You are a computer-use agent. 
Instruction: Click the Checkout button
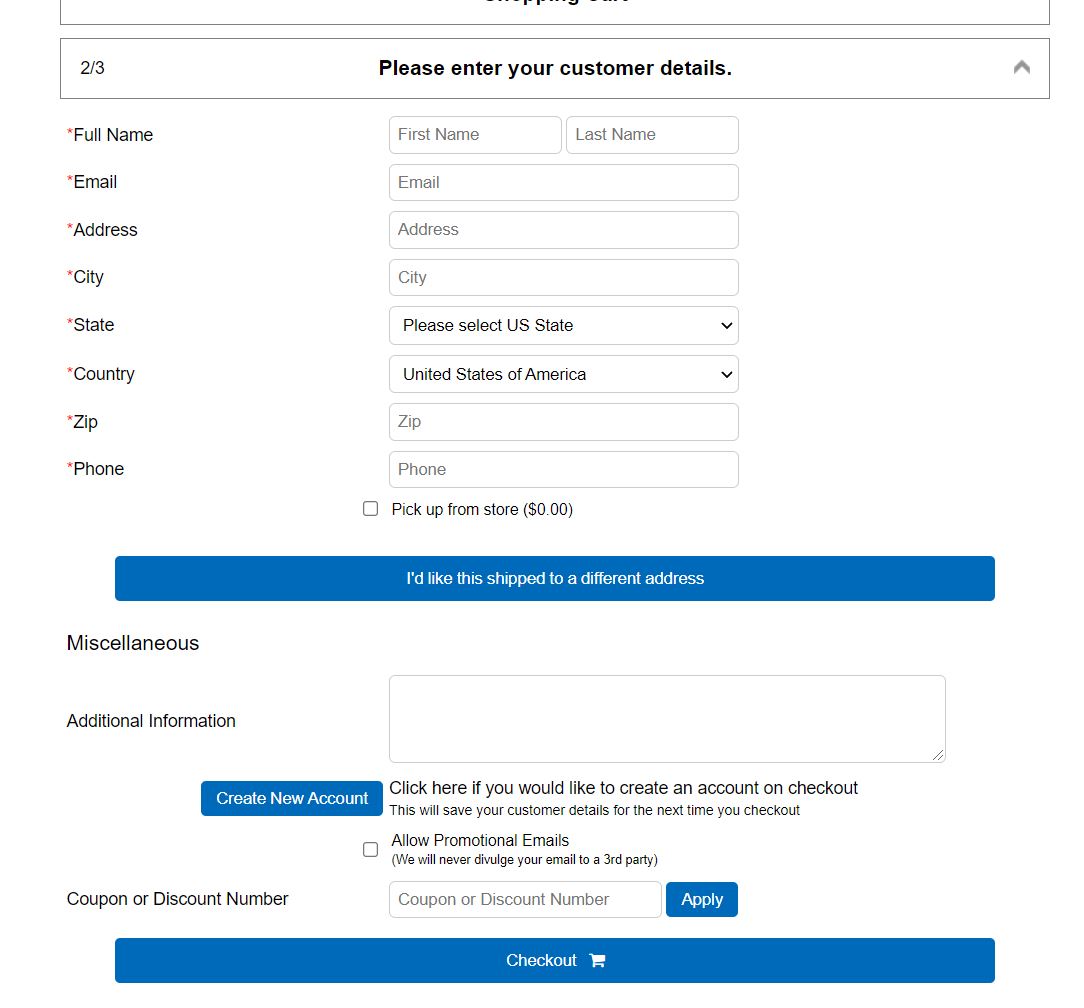coord(554,960)
